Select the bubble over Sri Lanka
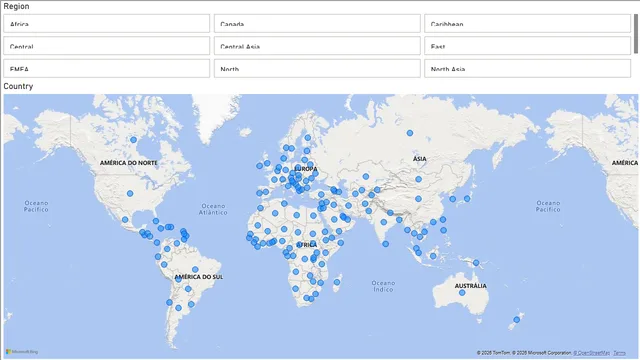Viewport: 640px width, 360px height. [x=386, y=244]
